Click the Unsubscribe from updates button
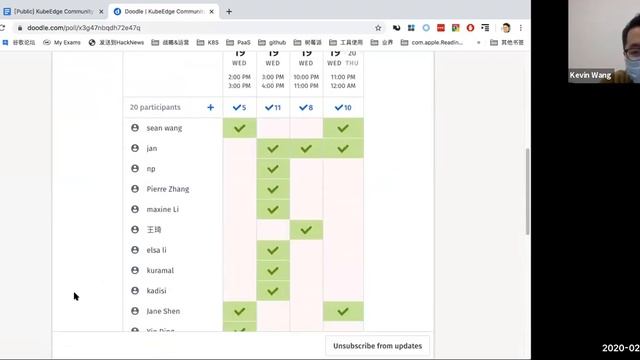Viewport: 640px width, 360px height. click(x=378, y=346)
